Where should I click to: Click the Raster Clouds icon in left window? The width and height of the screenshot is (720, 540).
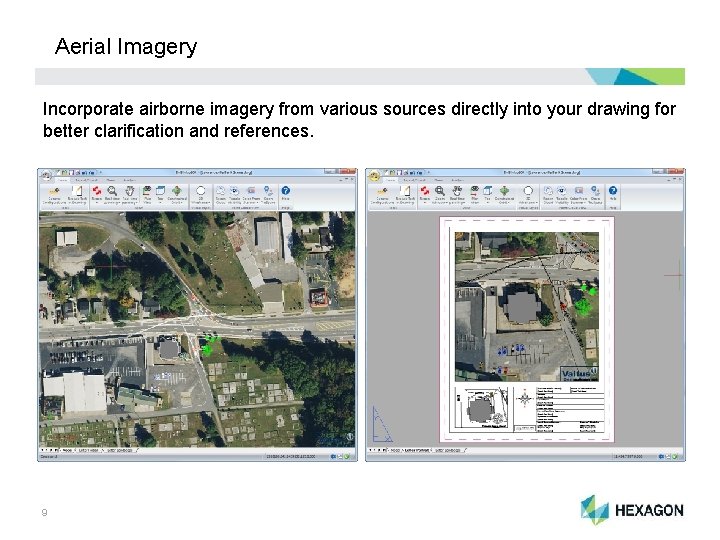coord(220,191)
